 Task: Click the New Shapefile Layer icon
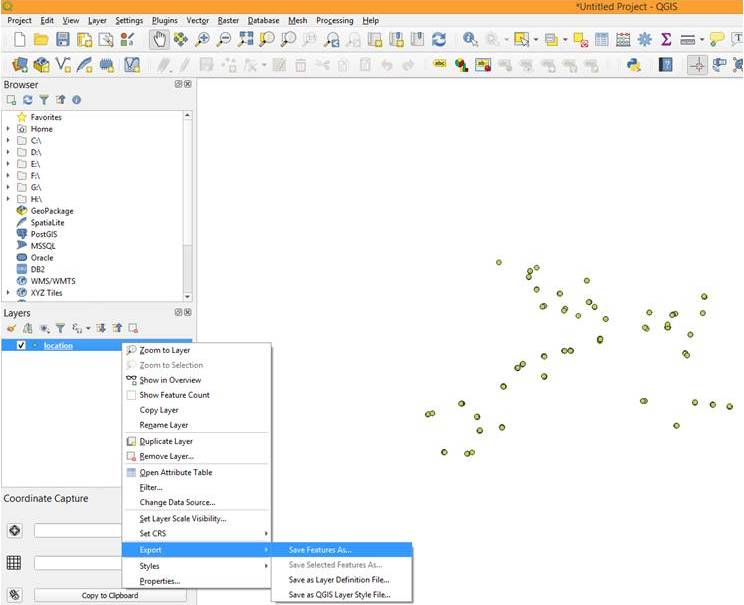[63, 65]
